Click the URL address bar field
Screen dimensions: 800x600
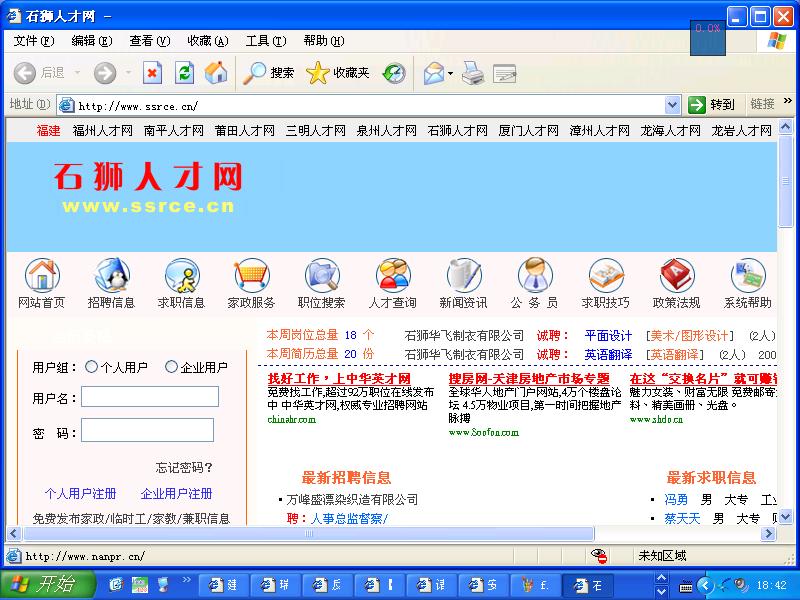[361, 106]
